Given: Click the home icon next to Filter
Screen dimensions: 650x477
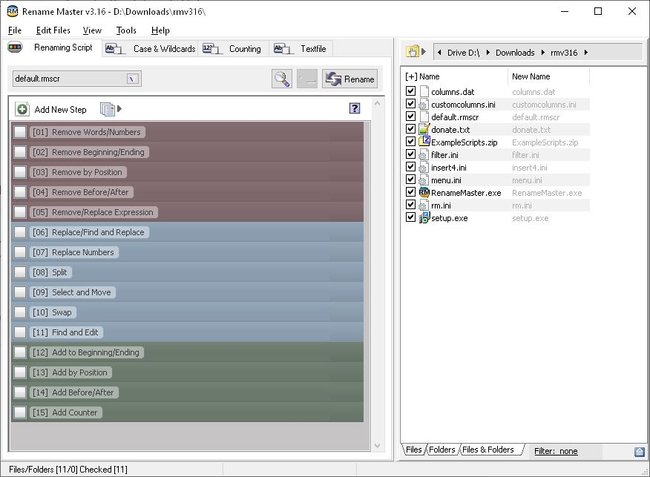Looking at the screenshot, I should click(639, 451).
